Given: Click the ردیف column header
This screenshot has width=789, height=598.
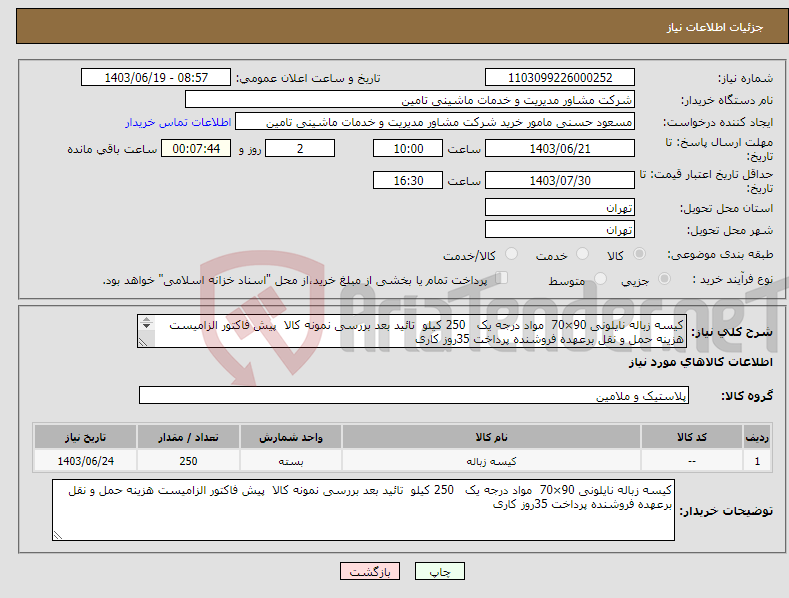Looking at the screenshot, I should (757, 437).
